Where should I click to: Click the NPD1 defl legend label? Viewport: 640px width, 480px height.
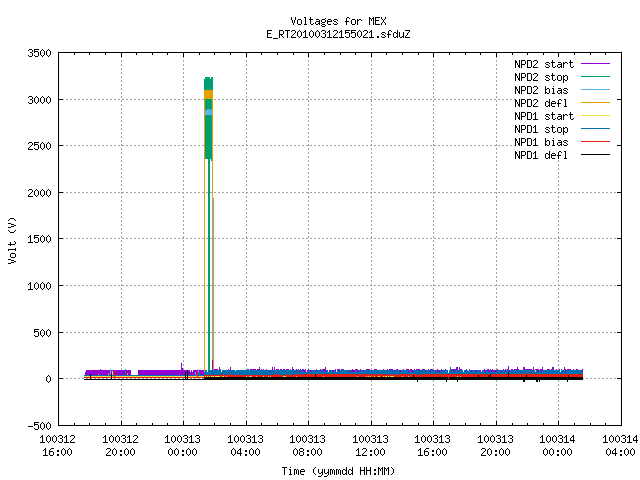(x=541, y=156)
